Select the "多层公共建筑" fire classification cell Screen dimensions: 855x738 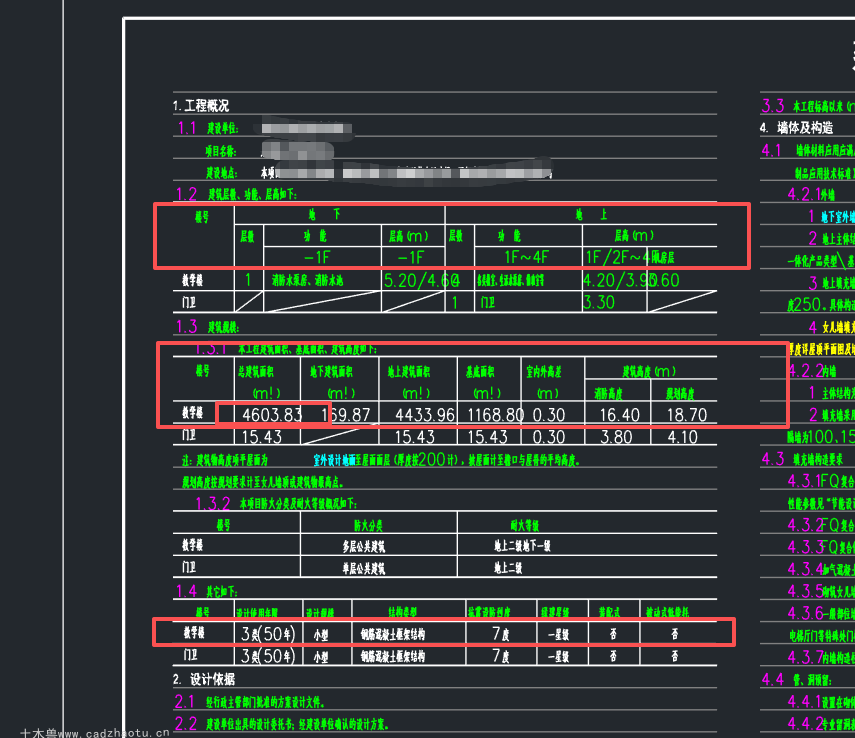364,547
